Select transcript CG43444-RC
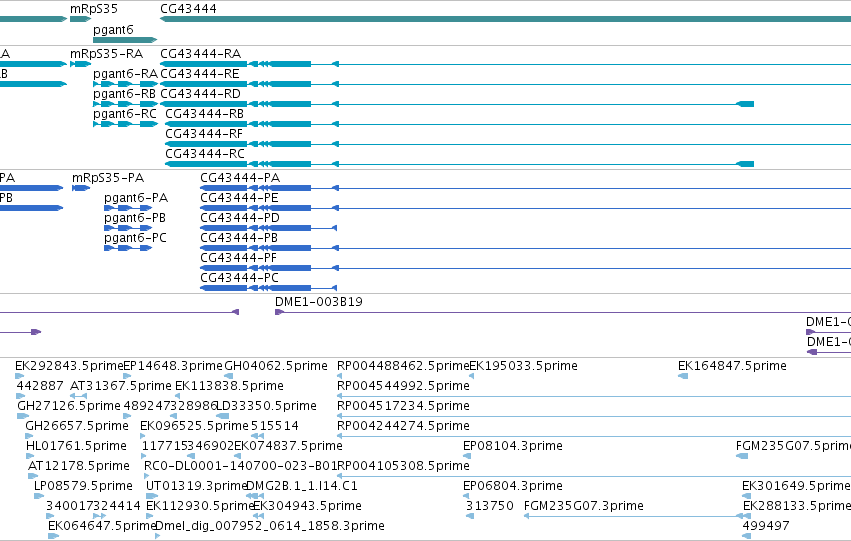This screenshot has height=541, width=851. 205,154
